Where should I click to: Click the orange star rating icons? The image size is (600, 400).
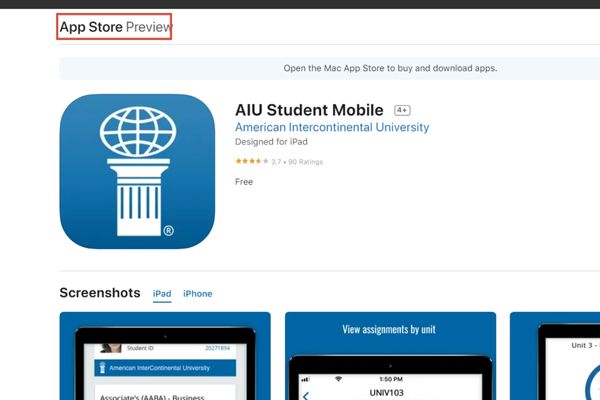point(252,161)
